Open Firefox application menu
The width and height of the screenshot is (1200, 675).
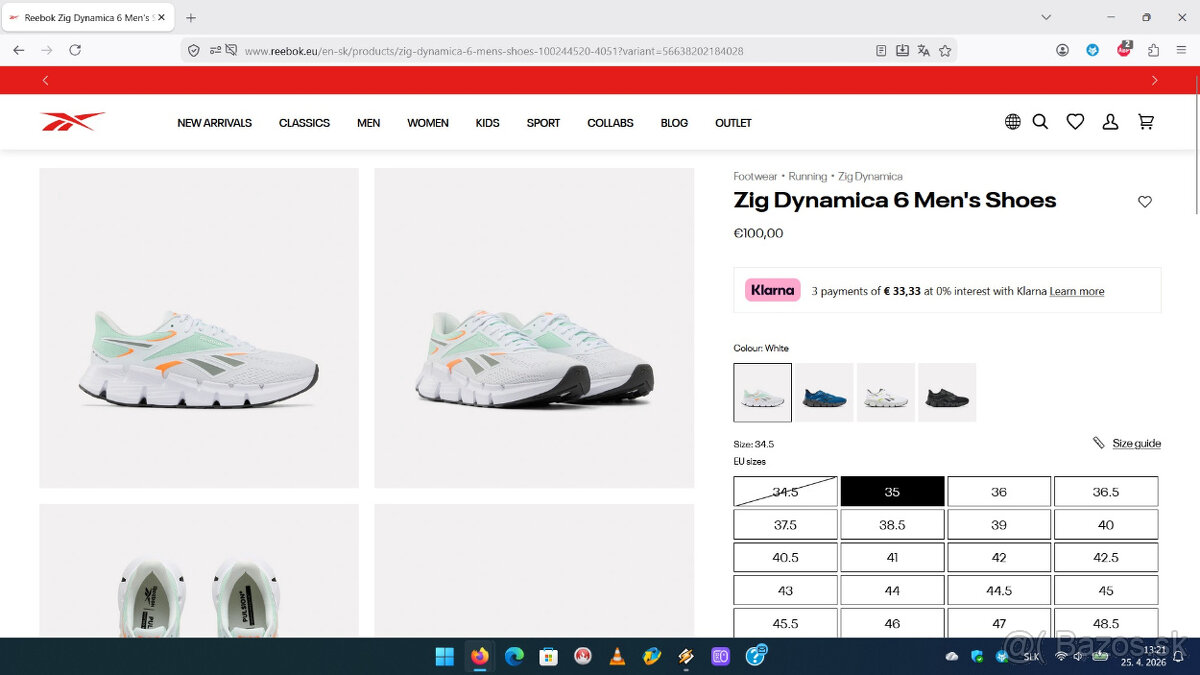pyautogui.click(x=1183, y=50)
